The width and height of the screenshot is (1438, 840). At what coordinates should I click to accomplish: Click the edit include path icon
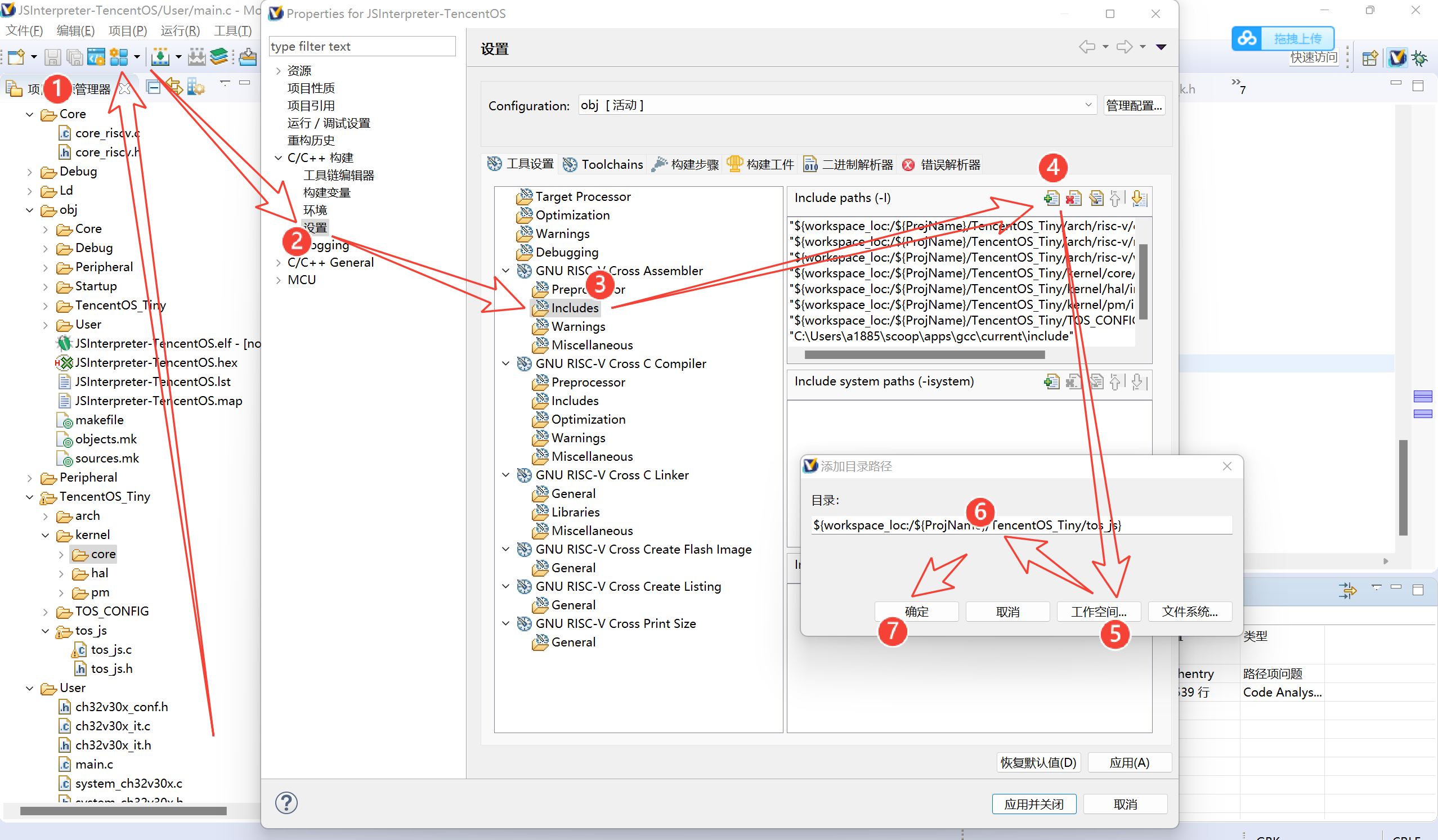(x=1096, y=198)
